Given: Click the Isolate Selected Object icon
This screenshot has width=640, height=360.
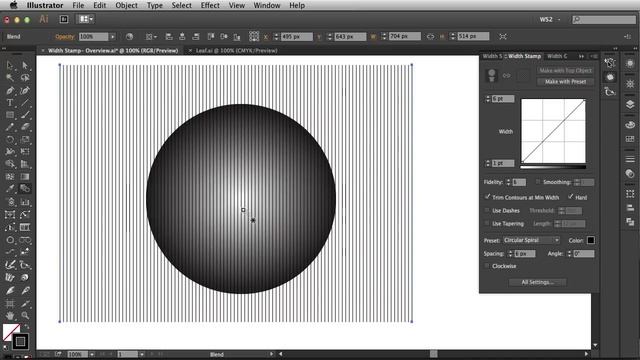Looking at the screenshot, I should tap(503, 37).
